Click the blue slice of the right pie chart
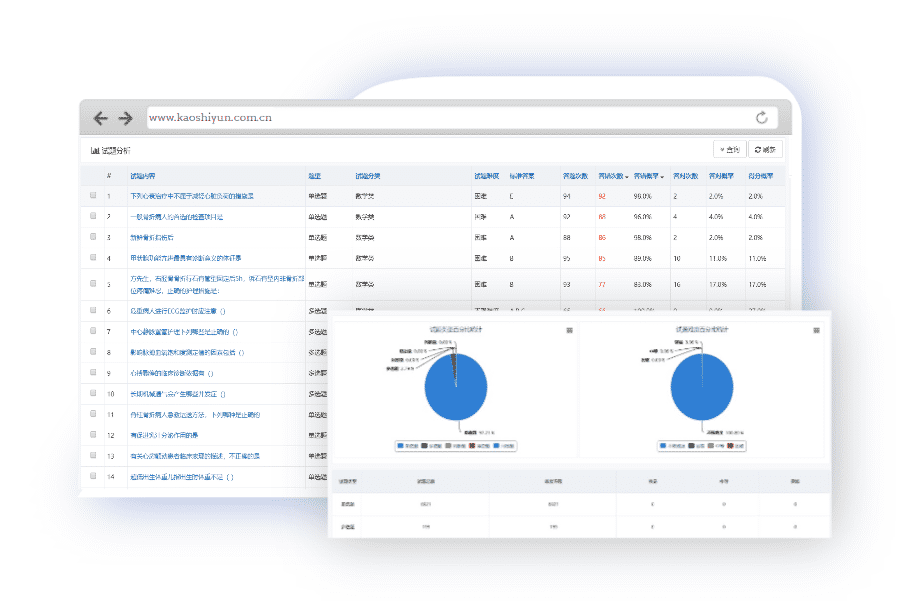This screenshot has width=920, height=601. click(702, 387)
